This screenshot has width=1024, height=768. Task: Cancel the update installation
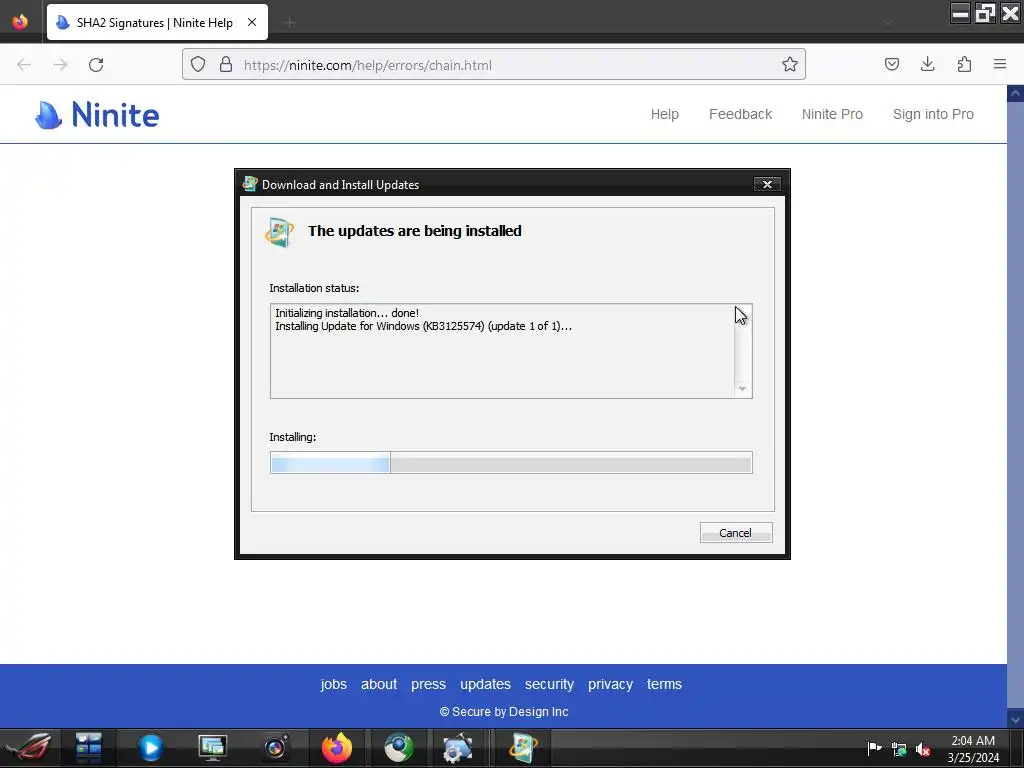point(736,533)
